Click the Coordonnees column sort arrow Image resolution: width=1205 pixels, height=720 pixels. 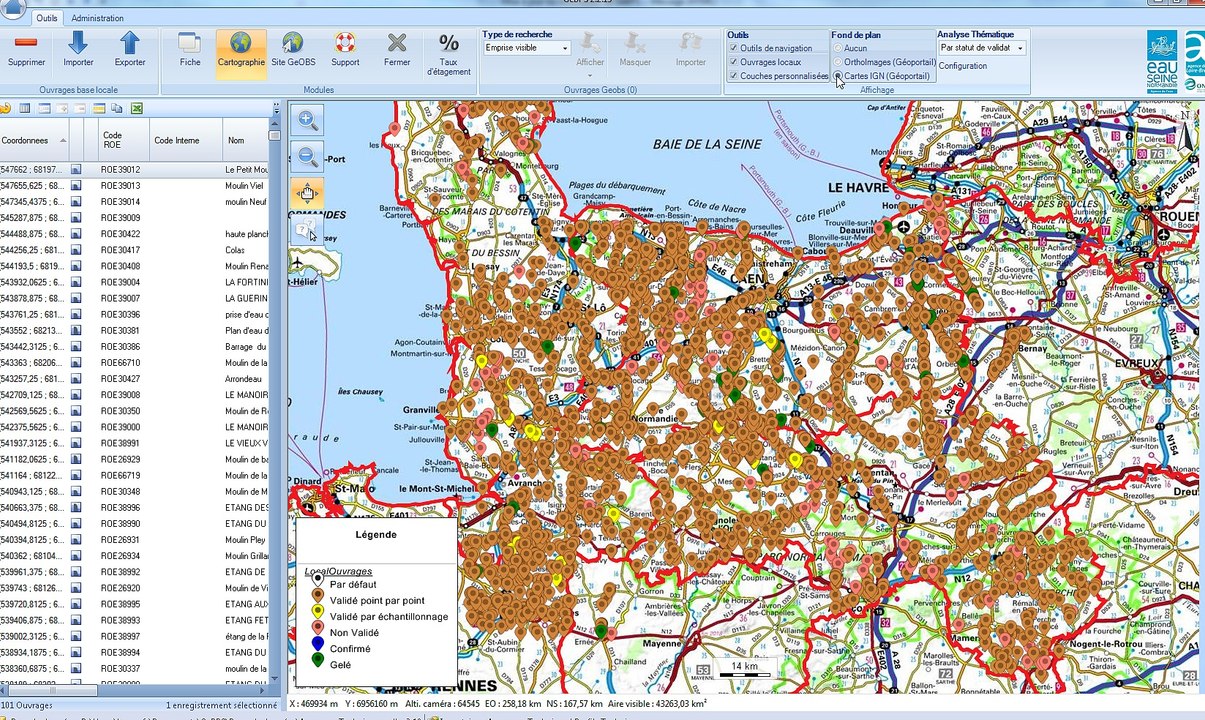(x=63, y=141)
